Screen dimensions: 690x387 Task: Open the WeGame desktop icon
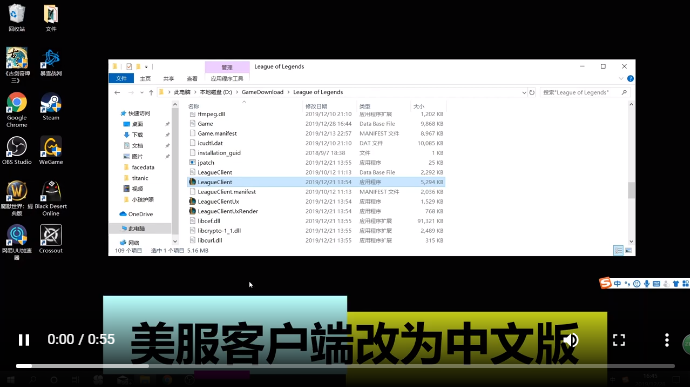coord(51,151)
